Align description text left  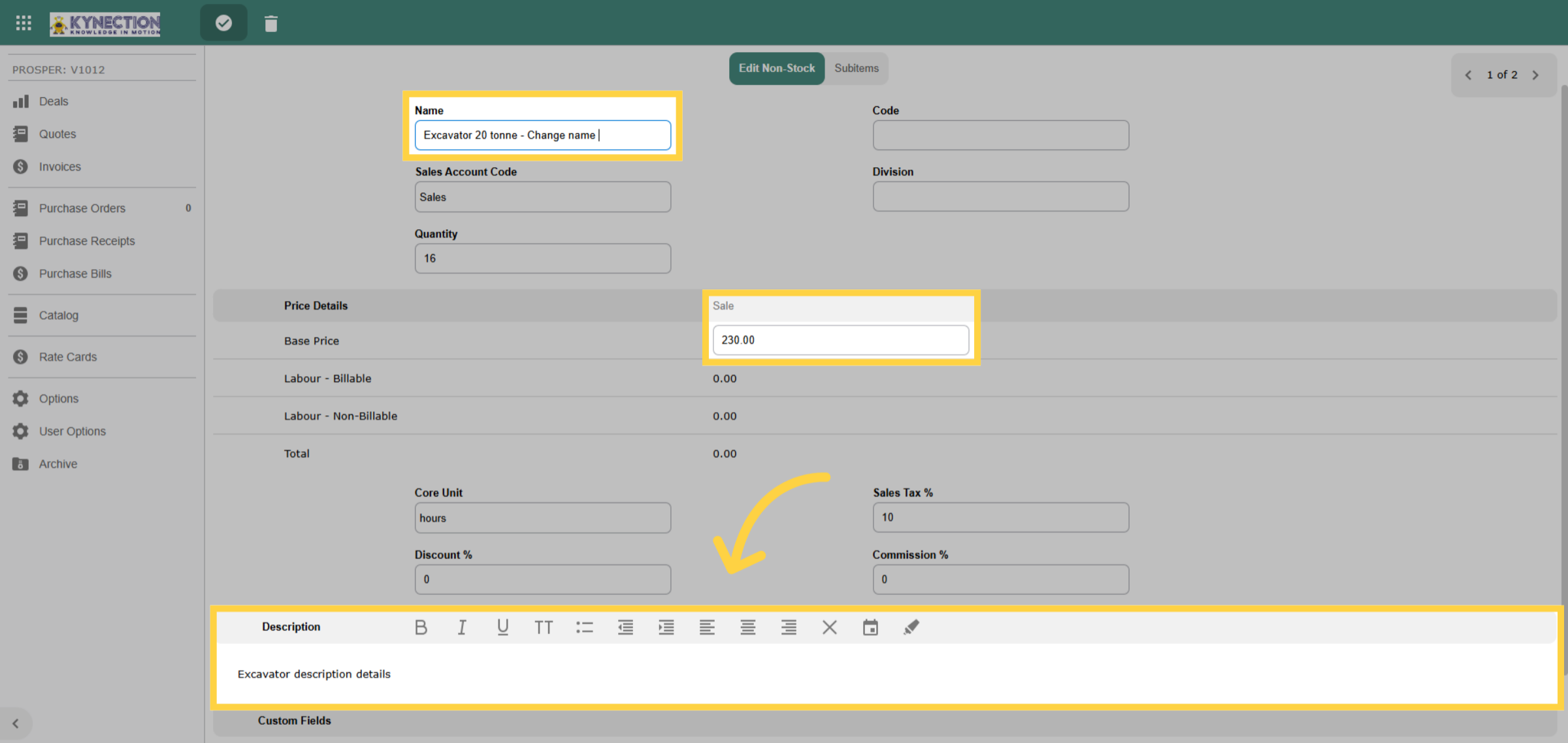[x=707, y=627]
